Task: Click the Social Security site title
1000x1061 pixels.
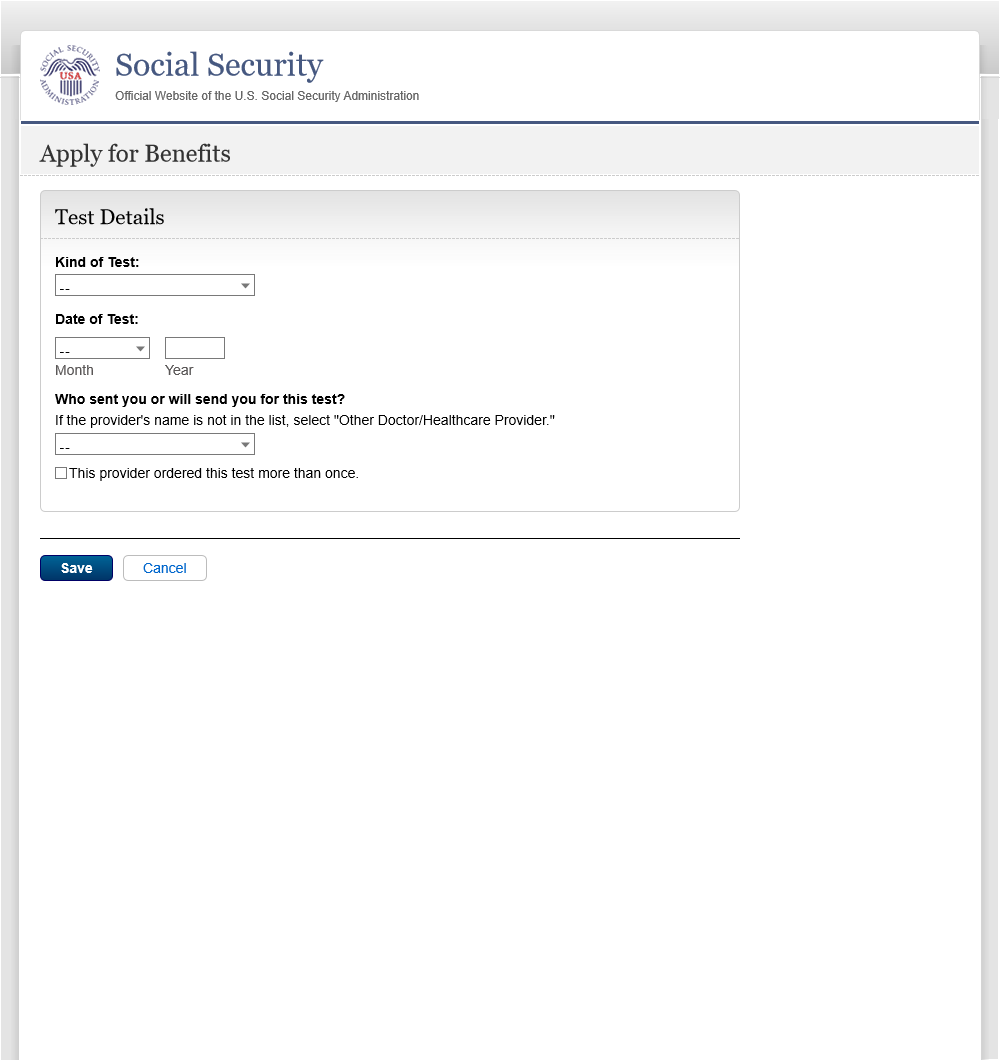Action: click(x=219, y=66)
